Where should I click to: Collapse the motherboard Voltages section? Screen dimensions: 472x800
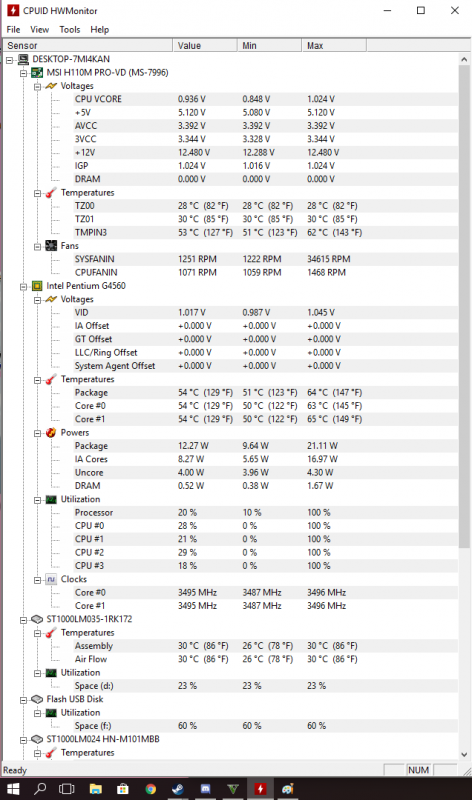[x=37, y=87]
